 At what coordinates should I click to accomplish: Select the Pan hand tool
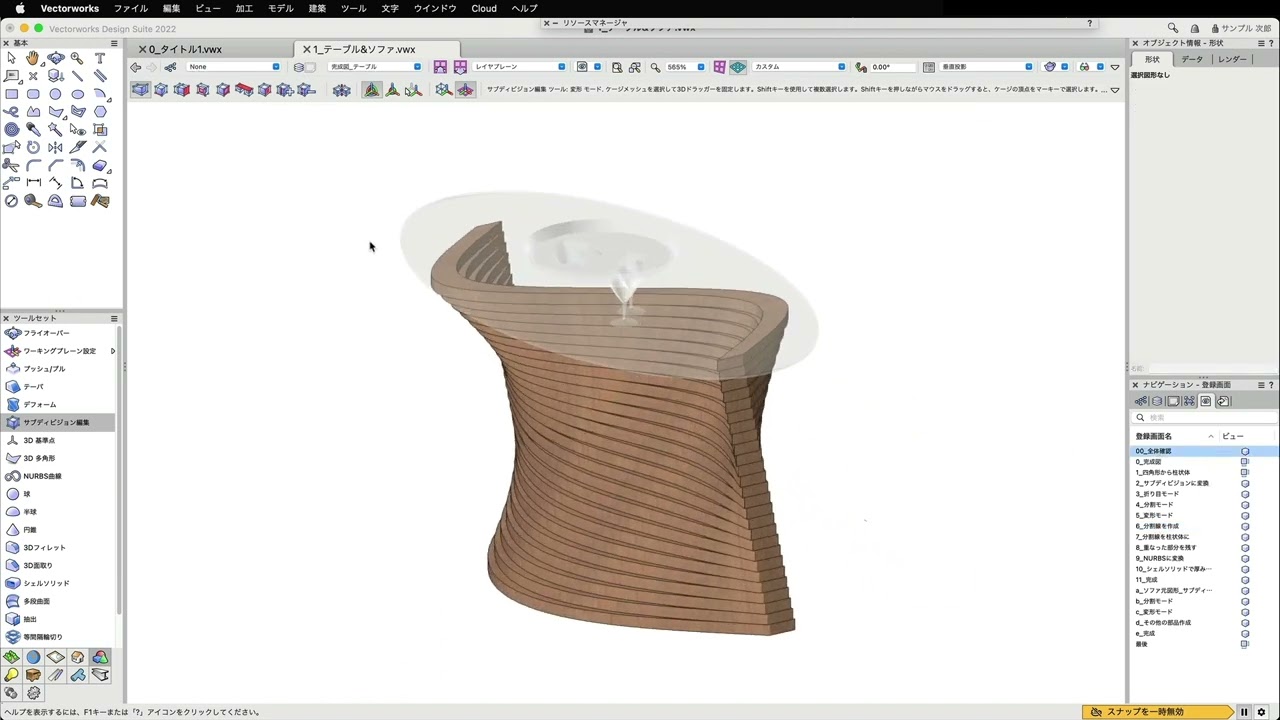(33, 58)
